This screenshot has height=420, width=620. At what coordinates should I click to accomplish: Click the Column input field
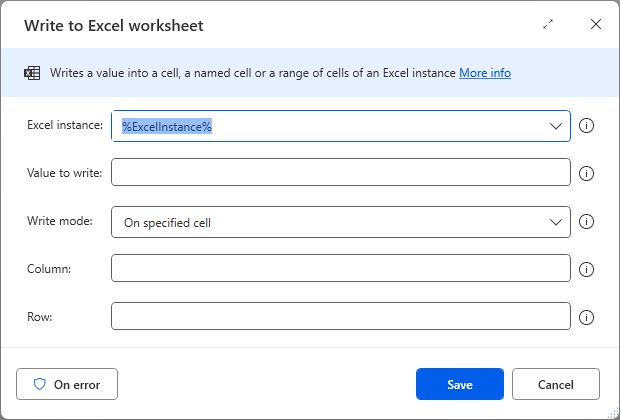click(341, 268)
